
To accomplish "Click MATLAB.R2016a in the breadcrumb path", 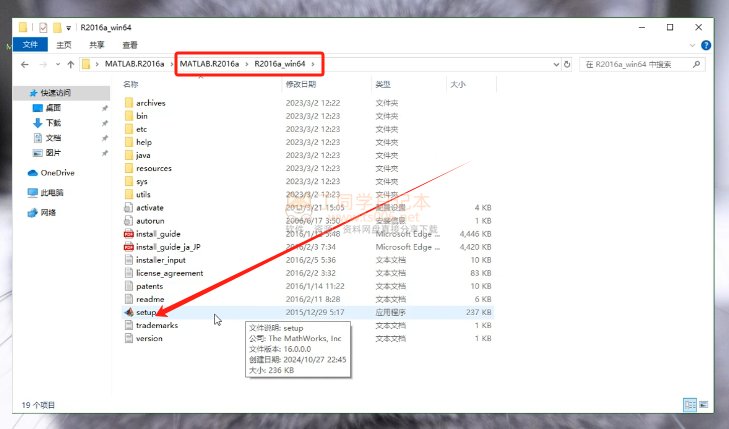I will pyautogui.click(x=207, y=64).
